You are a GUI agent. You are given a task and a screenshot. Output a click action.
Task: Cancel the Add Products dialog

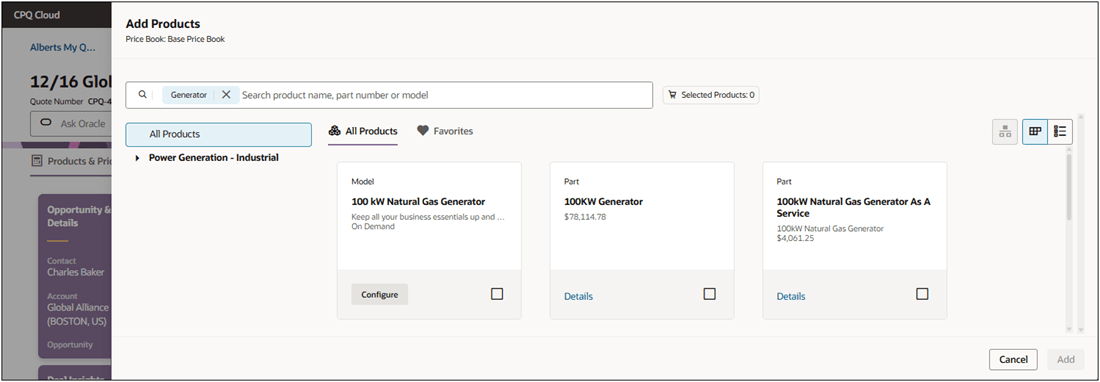pyautogui.click(x=1013, y=360)
